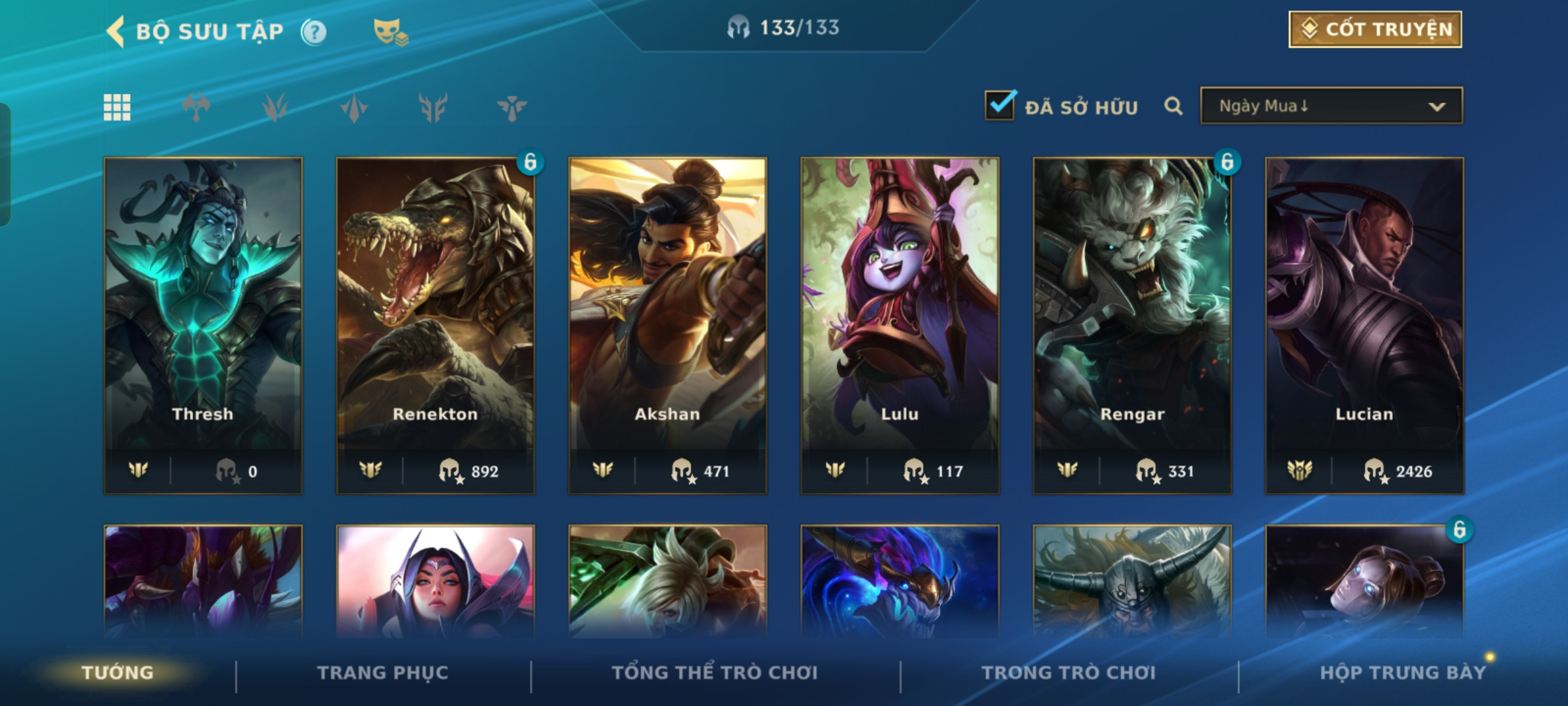Filter by the fifth winged role icon

pos(512,108)
